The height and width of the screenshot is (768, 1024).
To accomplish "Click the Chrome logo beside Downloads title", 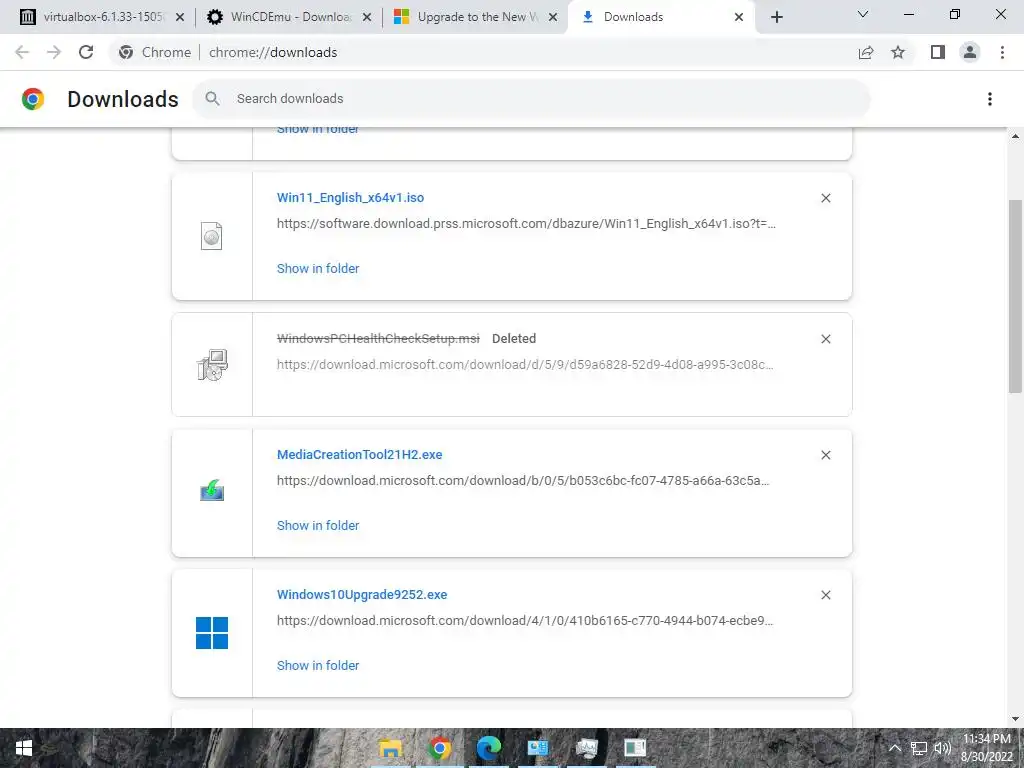I will tap(33, 99).
